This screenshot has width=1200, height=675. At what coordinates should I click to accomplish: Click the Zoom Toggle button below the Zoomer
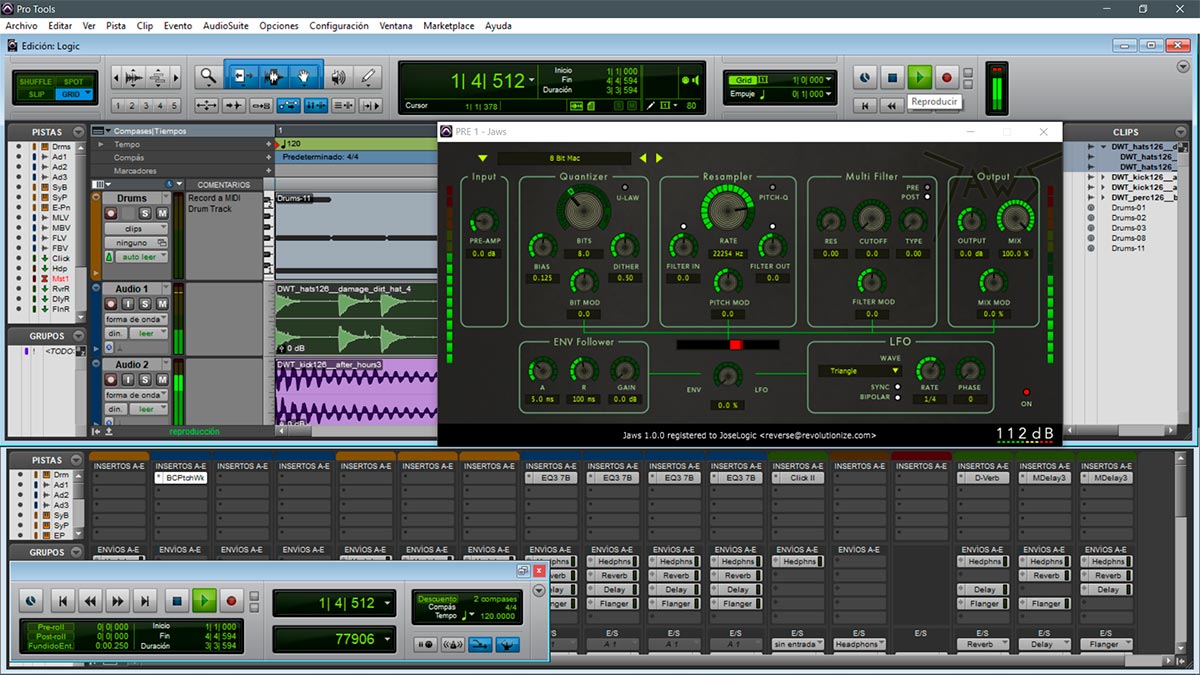click(207, 105)
